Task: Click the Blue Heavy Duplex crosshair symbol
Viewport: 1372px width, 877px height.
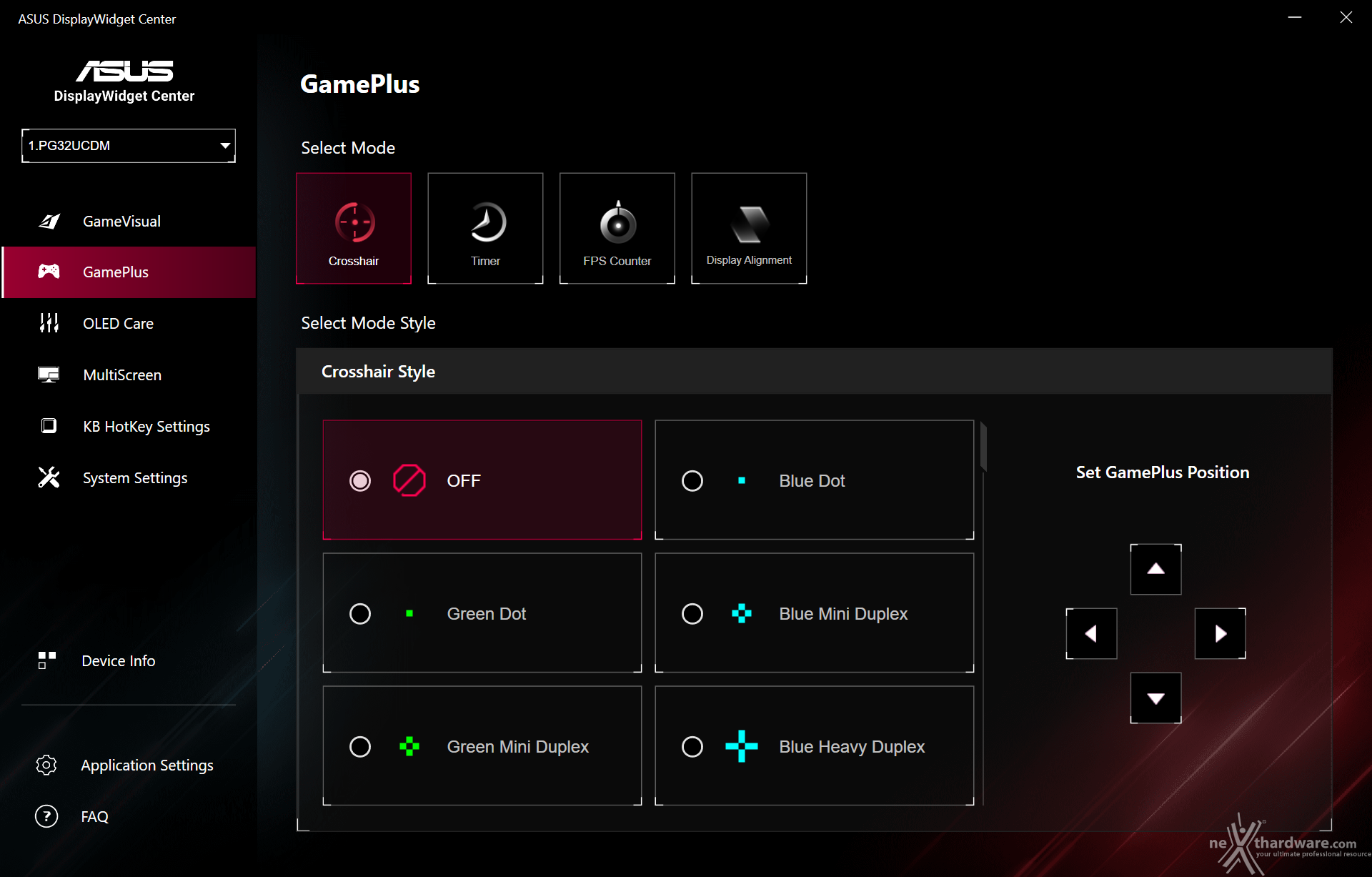Action: (742, 746)
